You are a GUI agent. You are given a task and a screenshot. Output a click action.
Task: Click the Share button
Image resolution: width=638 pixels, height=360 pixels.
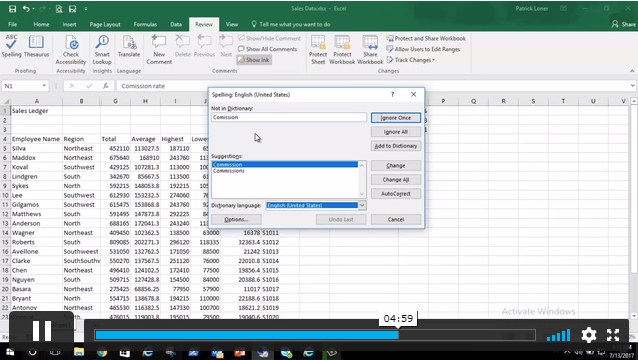(x=623, y=24)
